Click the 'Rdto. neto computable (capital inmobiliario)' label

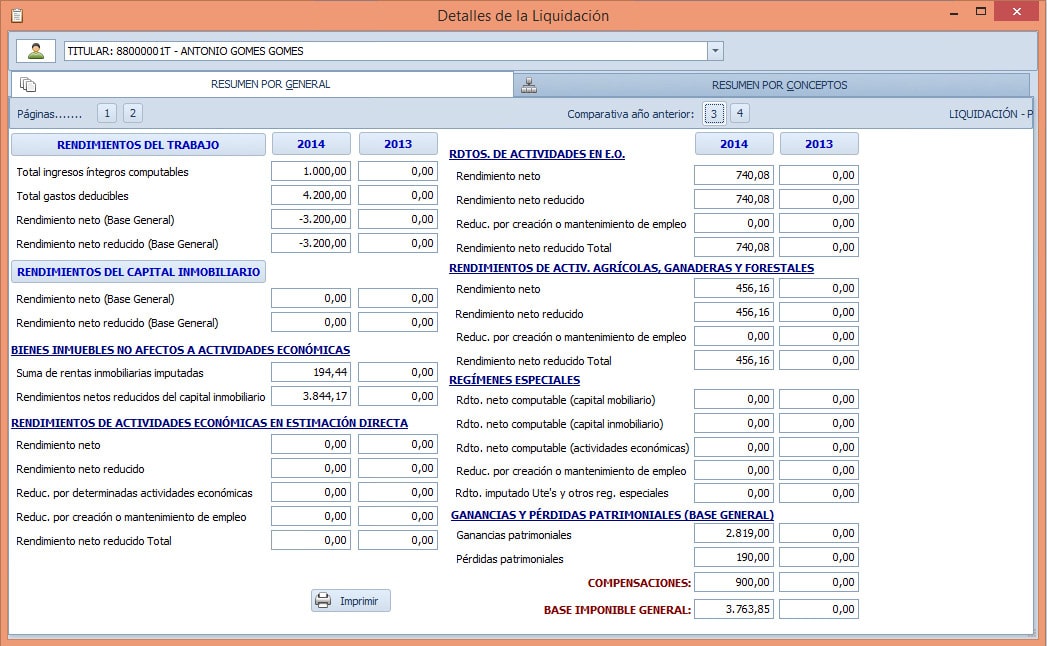click(x=560, y=424)
